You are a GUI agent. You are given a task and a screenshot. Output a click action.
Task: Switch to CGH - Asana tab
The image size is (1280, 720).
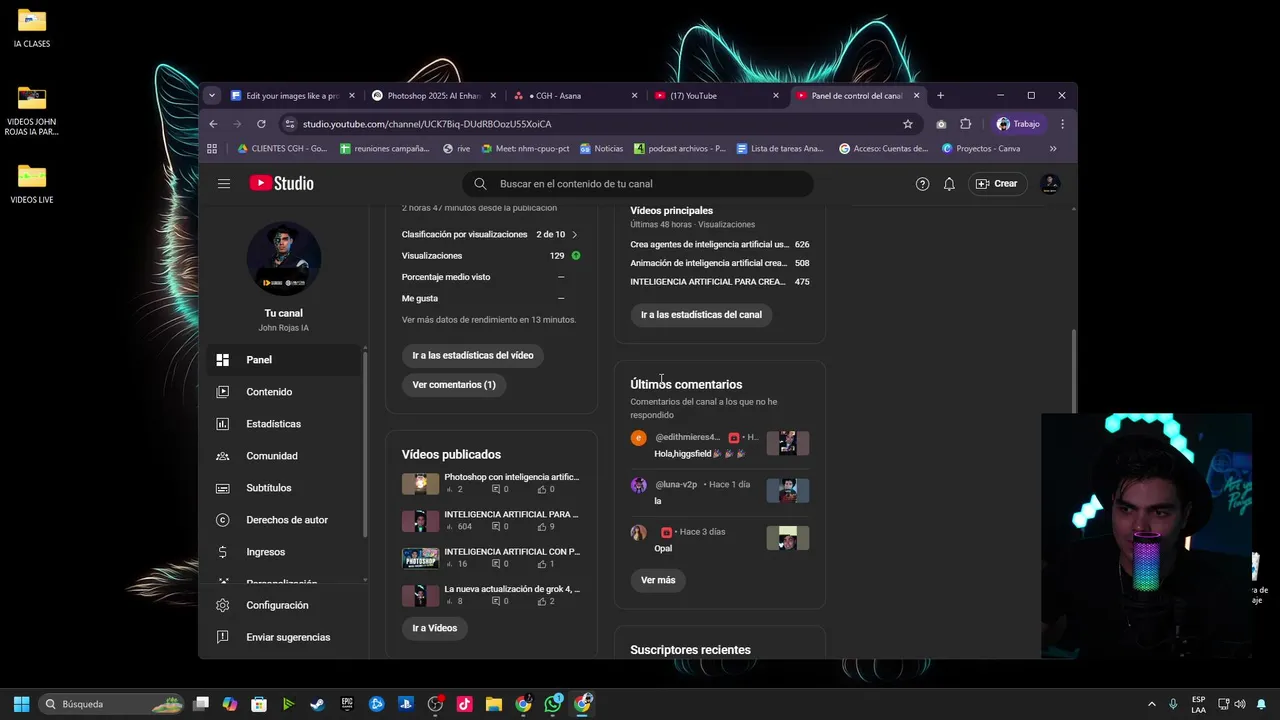pos(575,96)
